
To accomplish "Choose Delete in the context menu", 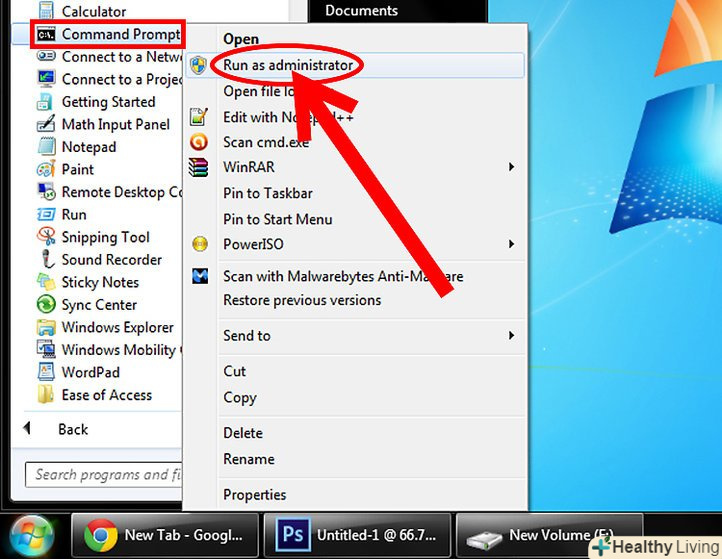I will coord(355,433).
